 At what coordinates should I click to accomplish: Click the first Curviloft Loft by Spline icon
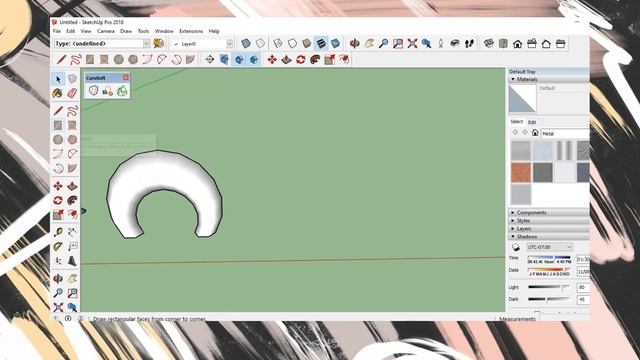[x=93, y=91]
